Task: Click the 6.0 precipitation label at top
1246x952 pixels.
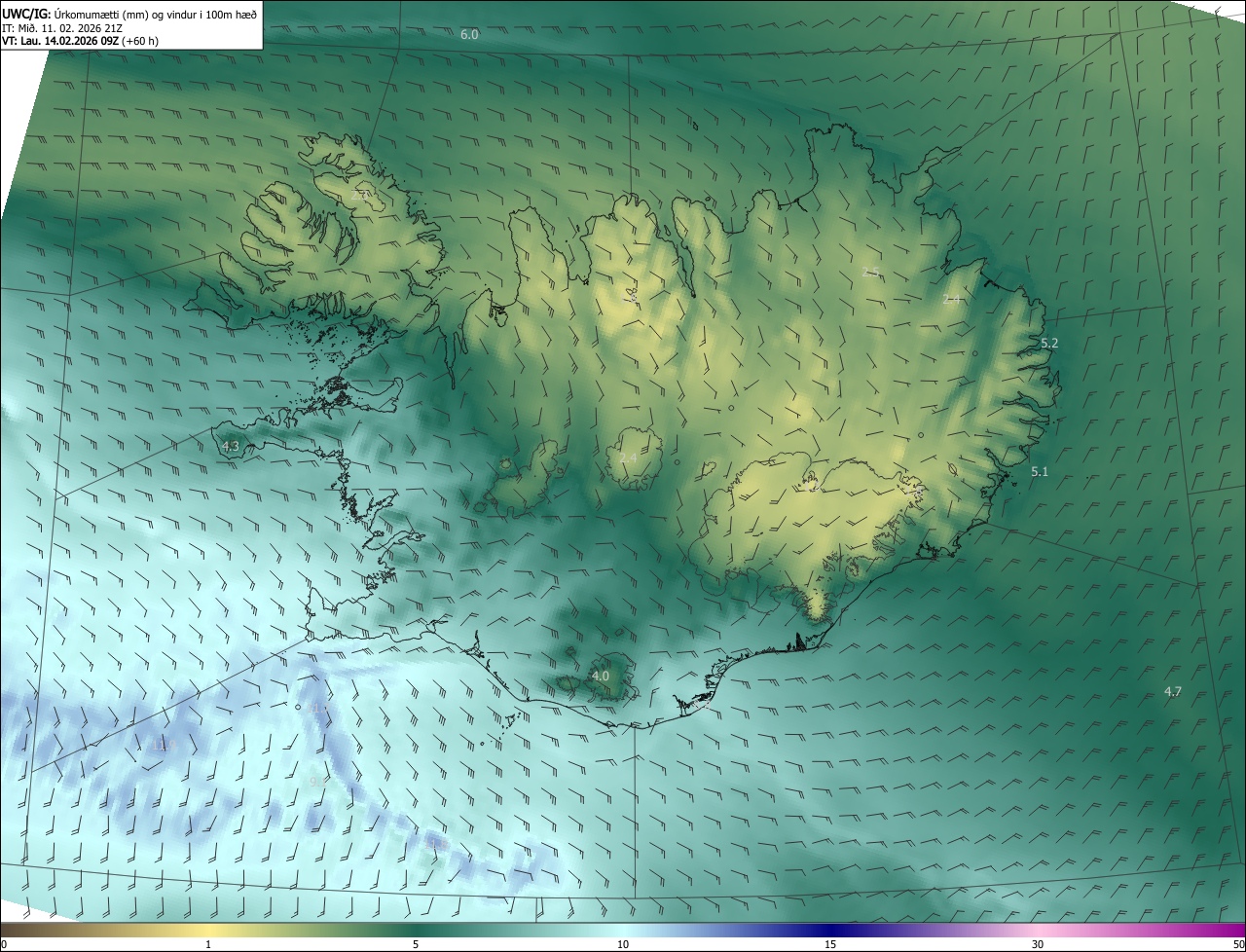Action: 469,35
